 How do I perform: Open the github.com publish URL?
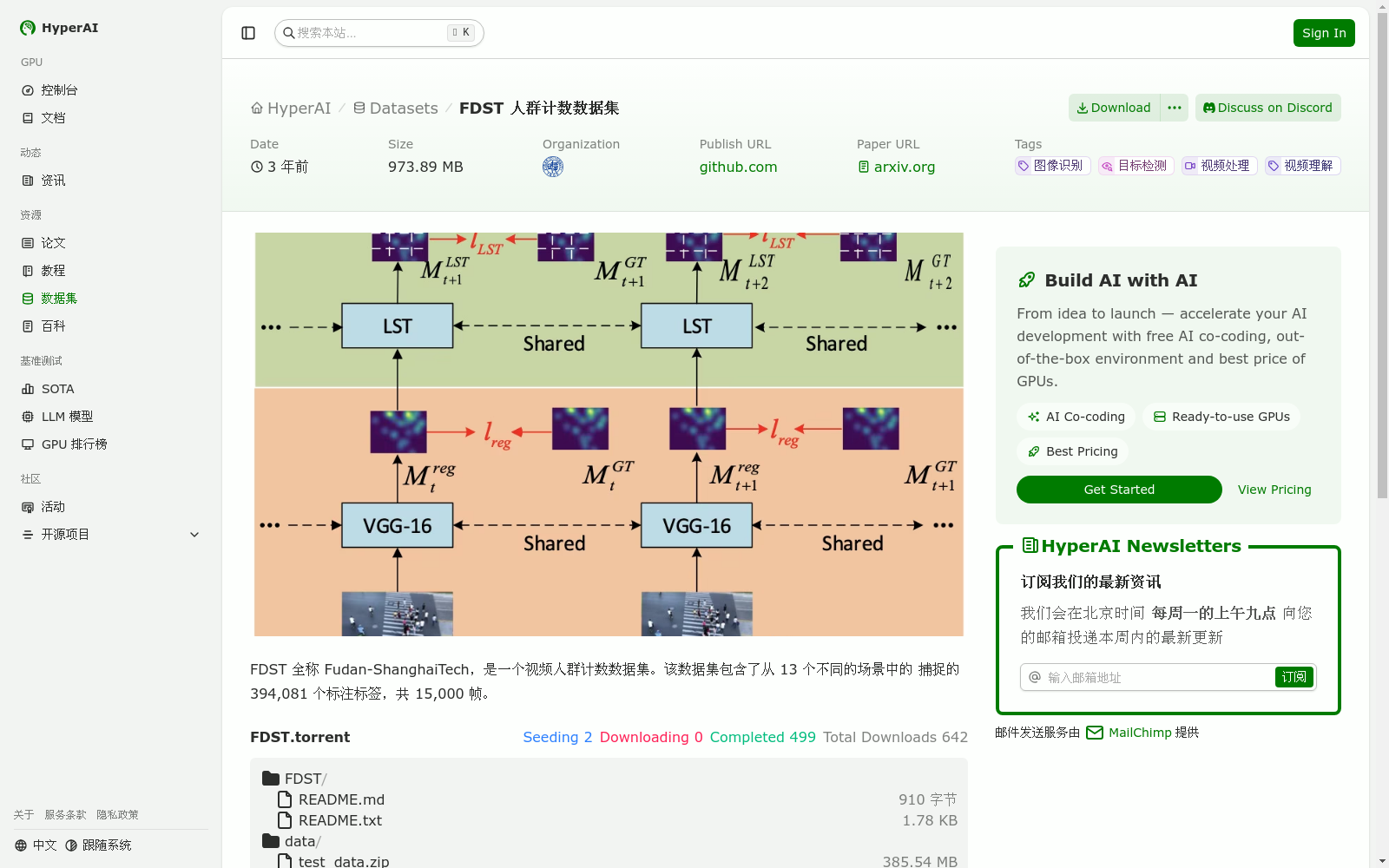[738, 167]
